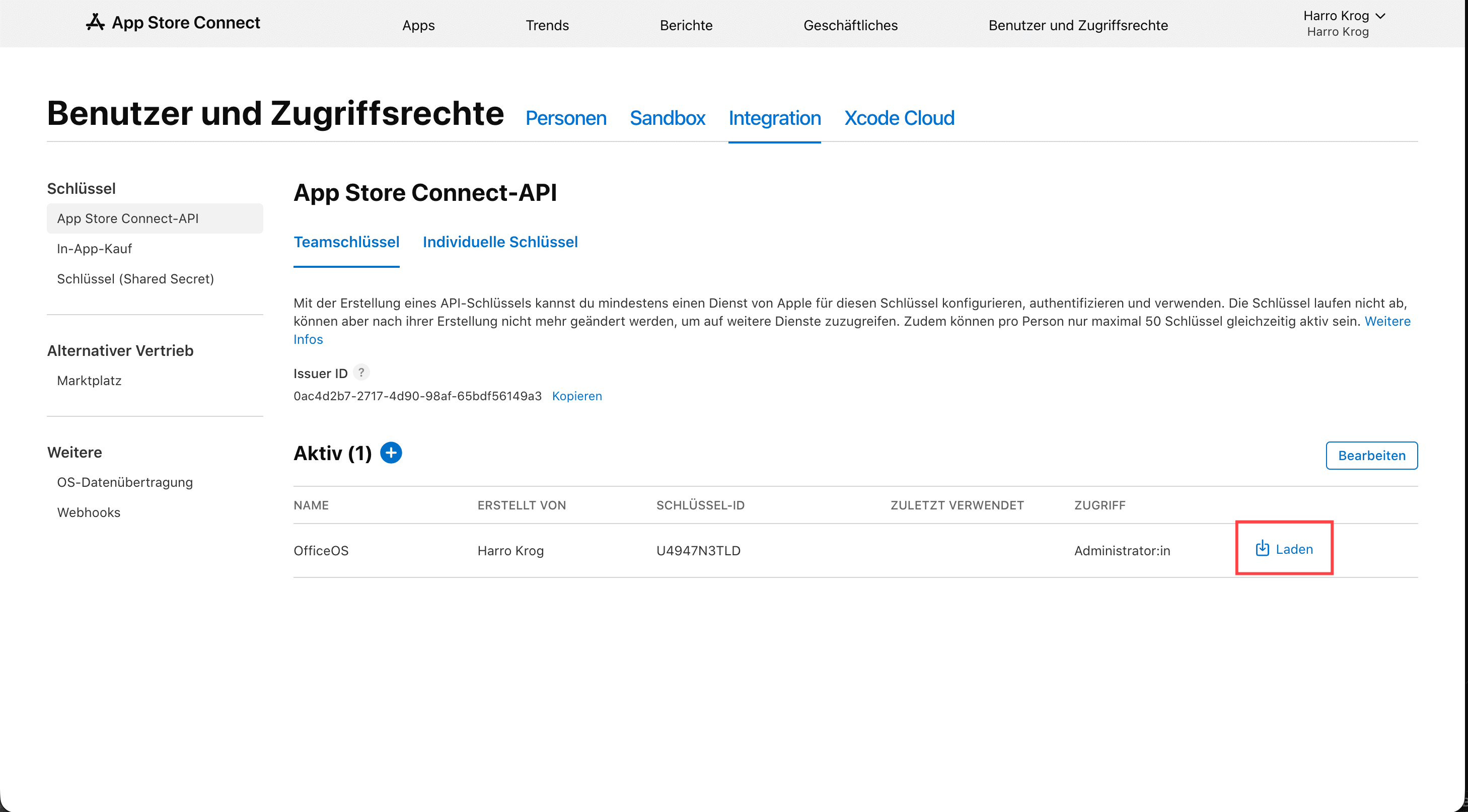This screenshot has width=1468, height=812.
Task: Open Berichte in the top navigation
Action: pyautogui.click(x=686, y=25)
